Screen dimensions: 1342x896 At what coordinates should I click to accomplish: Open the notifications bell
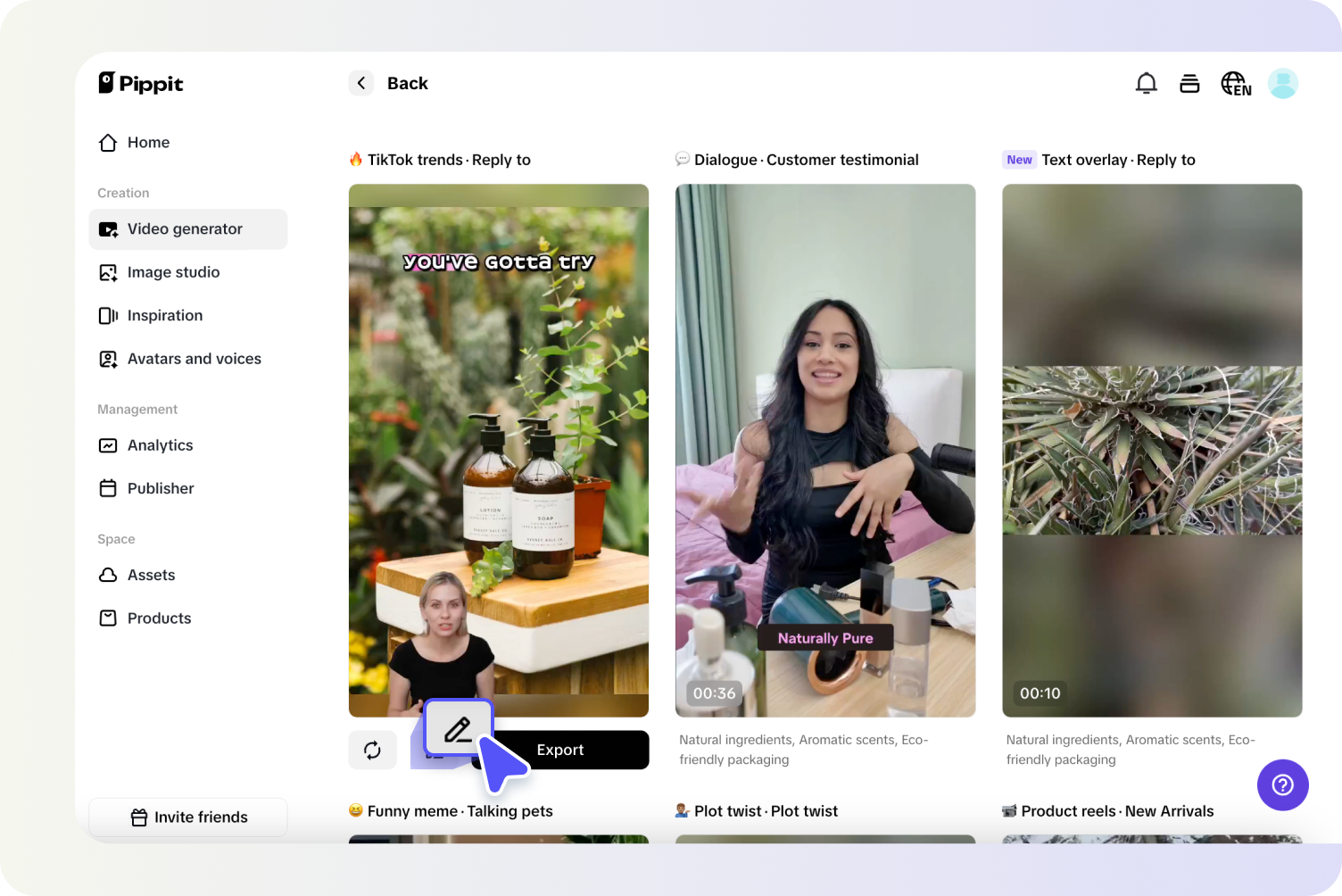1147,83
